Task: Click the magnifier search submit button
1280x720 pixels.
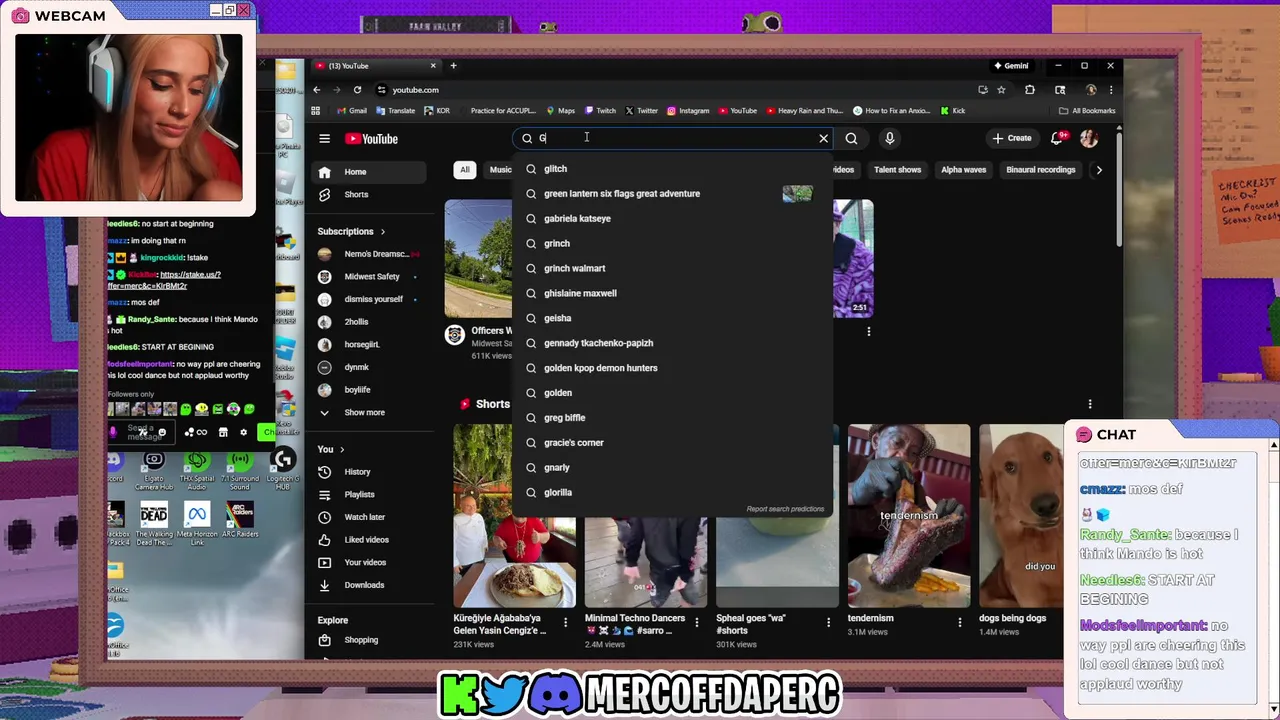Action: click(851, 138)
